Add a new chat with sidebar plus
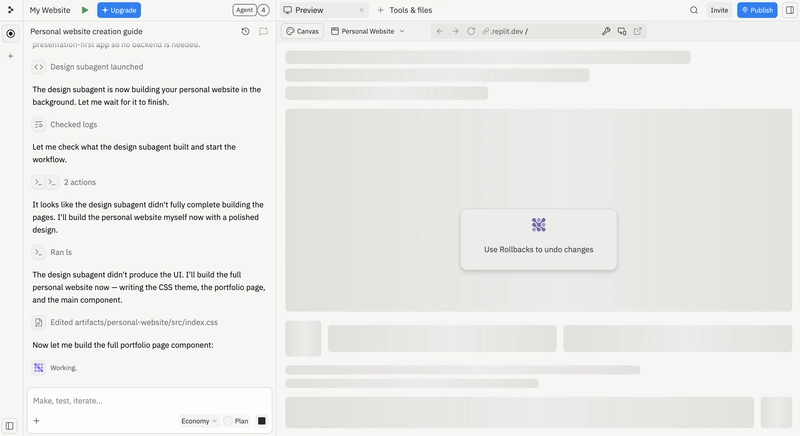 (x=10, y=56)
